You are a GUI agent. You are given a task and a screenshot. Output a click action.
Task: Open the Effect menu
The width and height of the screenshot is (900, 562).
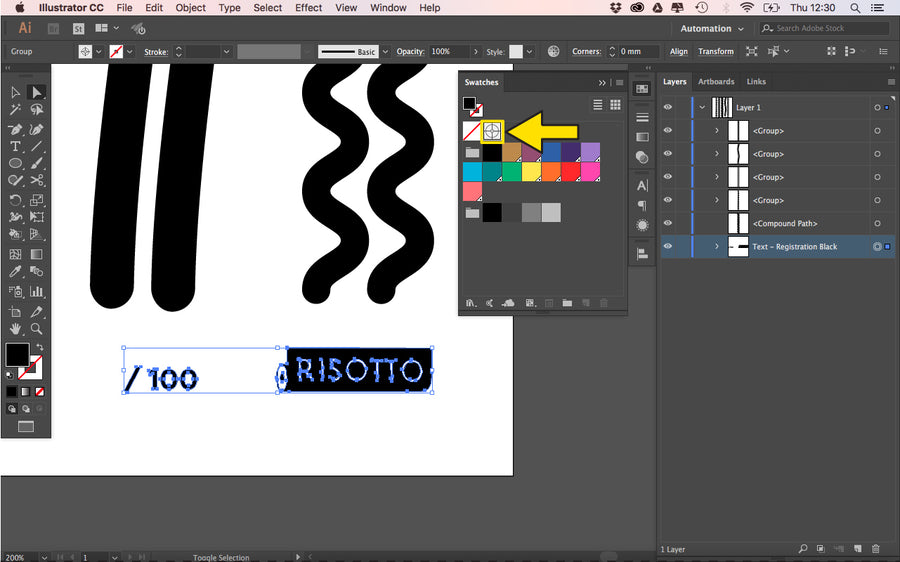click(x=308, y=8)
